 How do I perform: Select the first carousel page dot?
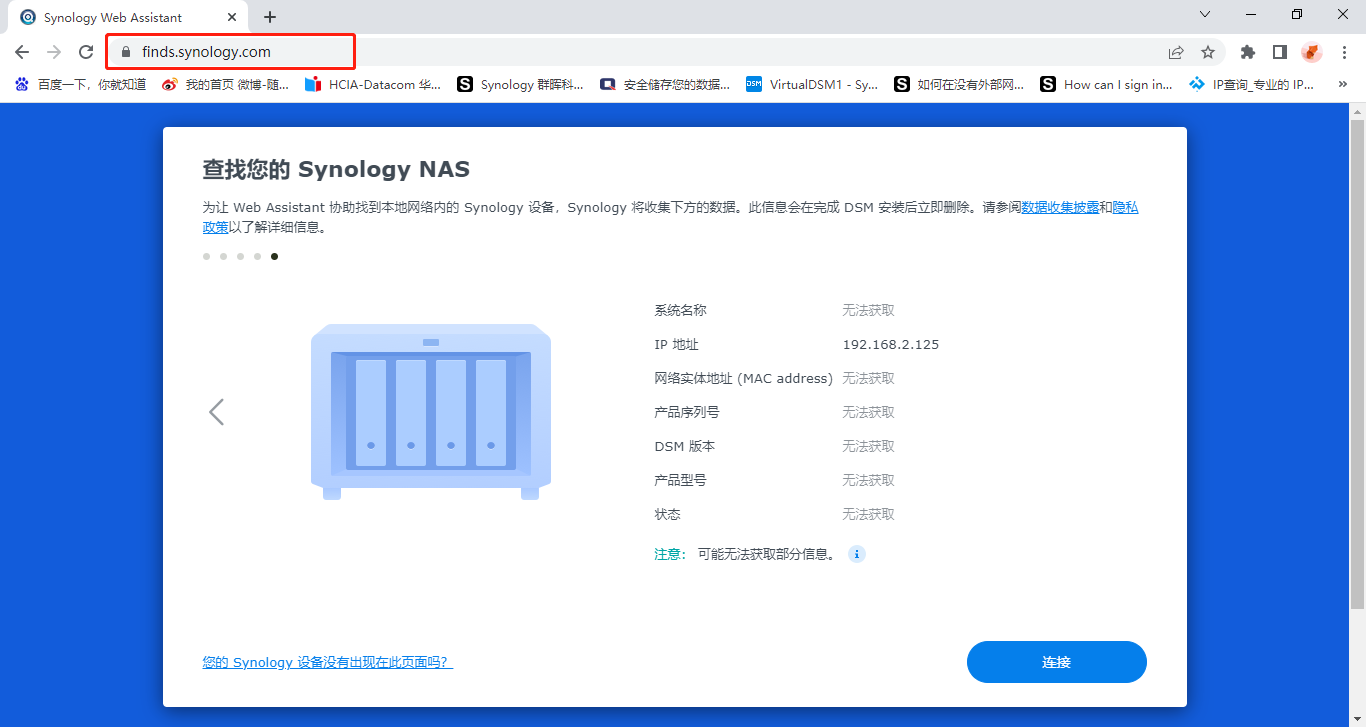tap(206, 257)
